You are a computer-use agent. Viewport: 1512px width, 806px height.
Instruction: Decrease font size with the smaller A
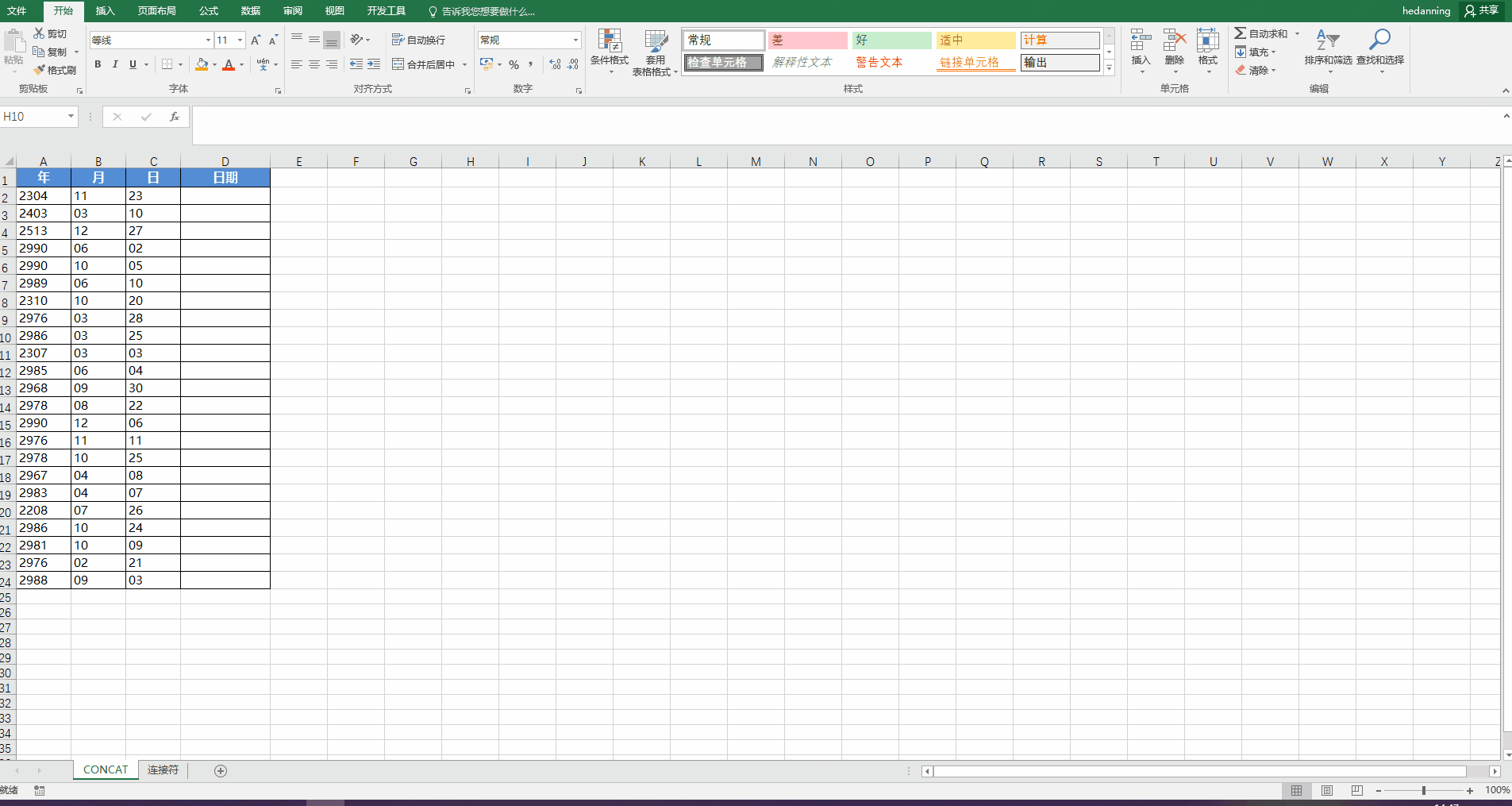click(x=273, y=40)
